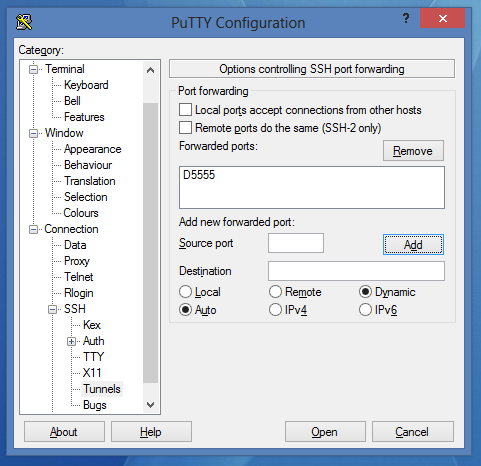The width and height of the screenshot is (481, 466).
Task: Select the Dynamic radio button
Action: pos(365,292)
